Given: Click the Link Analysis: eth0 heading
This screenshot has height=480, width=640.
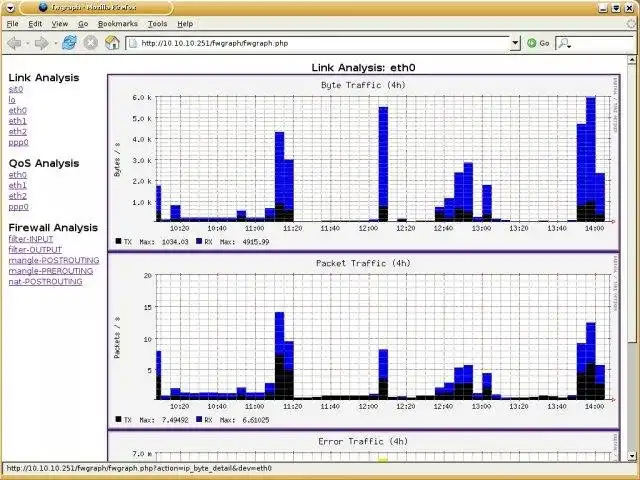Looking at the screenshot, I should click(x=363, y=68).
